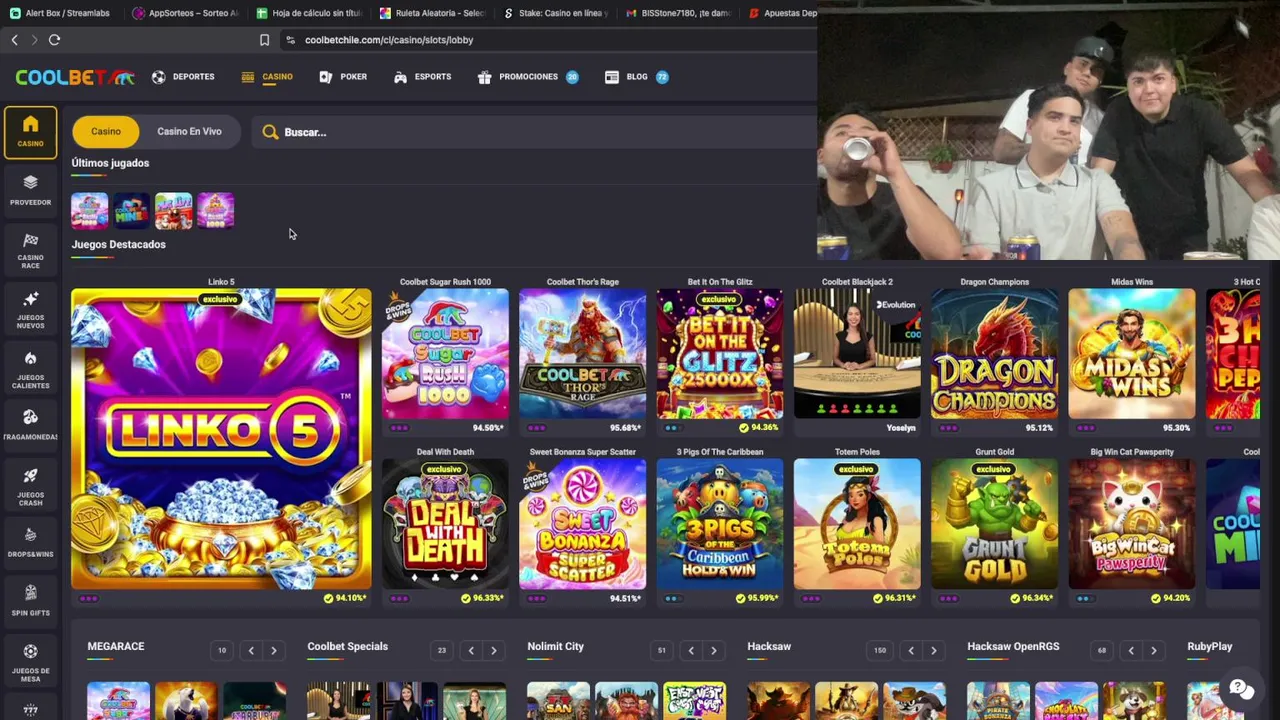Open Deportes in top navigation
The height and width of the screenshot is (720, 1280).
click(x=183, y=77)
